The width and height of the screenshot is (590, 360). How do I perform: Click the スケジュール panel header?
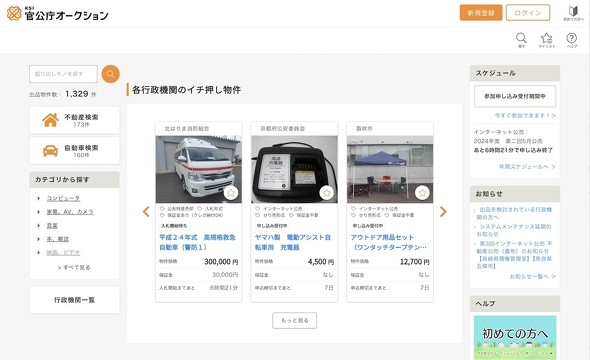pos(515,73)
